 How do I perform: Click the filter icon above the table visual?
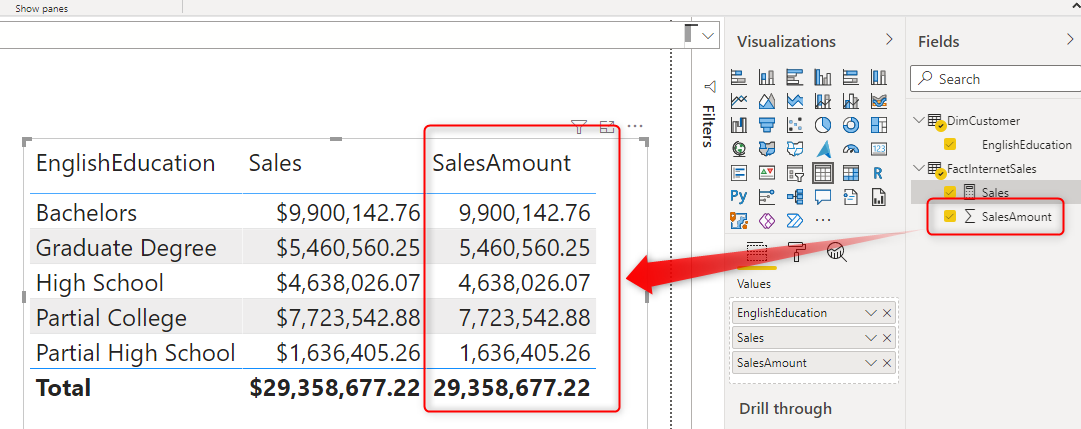pyautogui.click(x=578, y=127)
